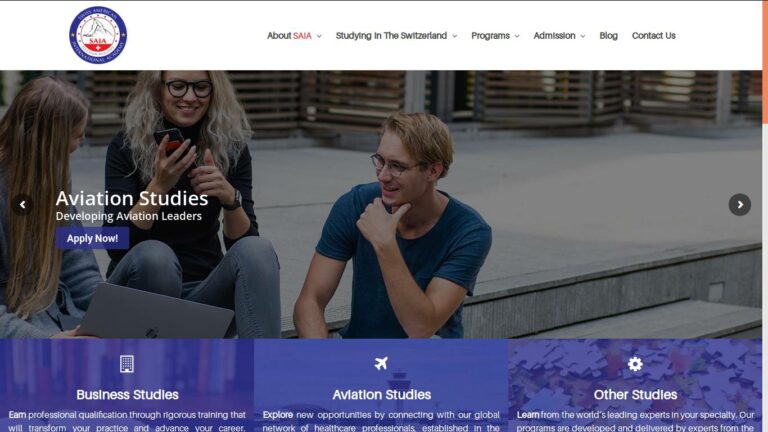The width and height of the screenshot is (768, 432).
Task: Click the SAIA academy logo
Action: coord(98,35)
